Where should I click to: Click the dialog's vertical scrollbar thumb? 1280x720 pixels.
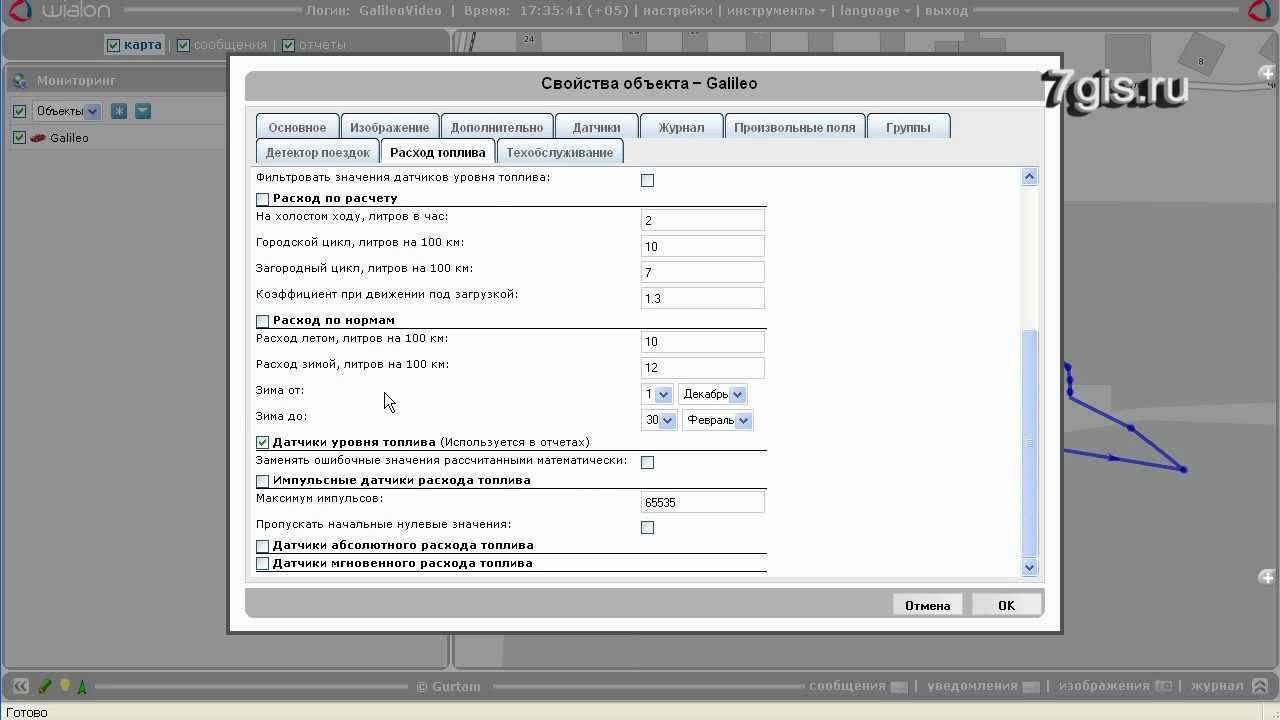pyautogui.click(x=1030, y=440)
